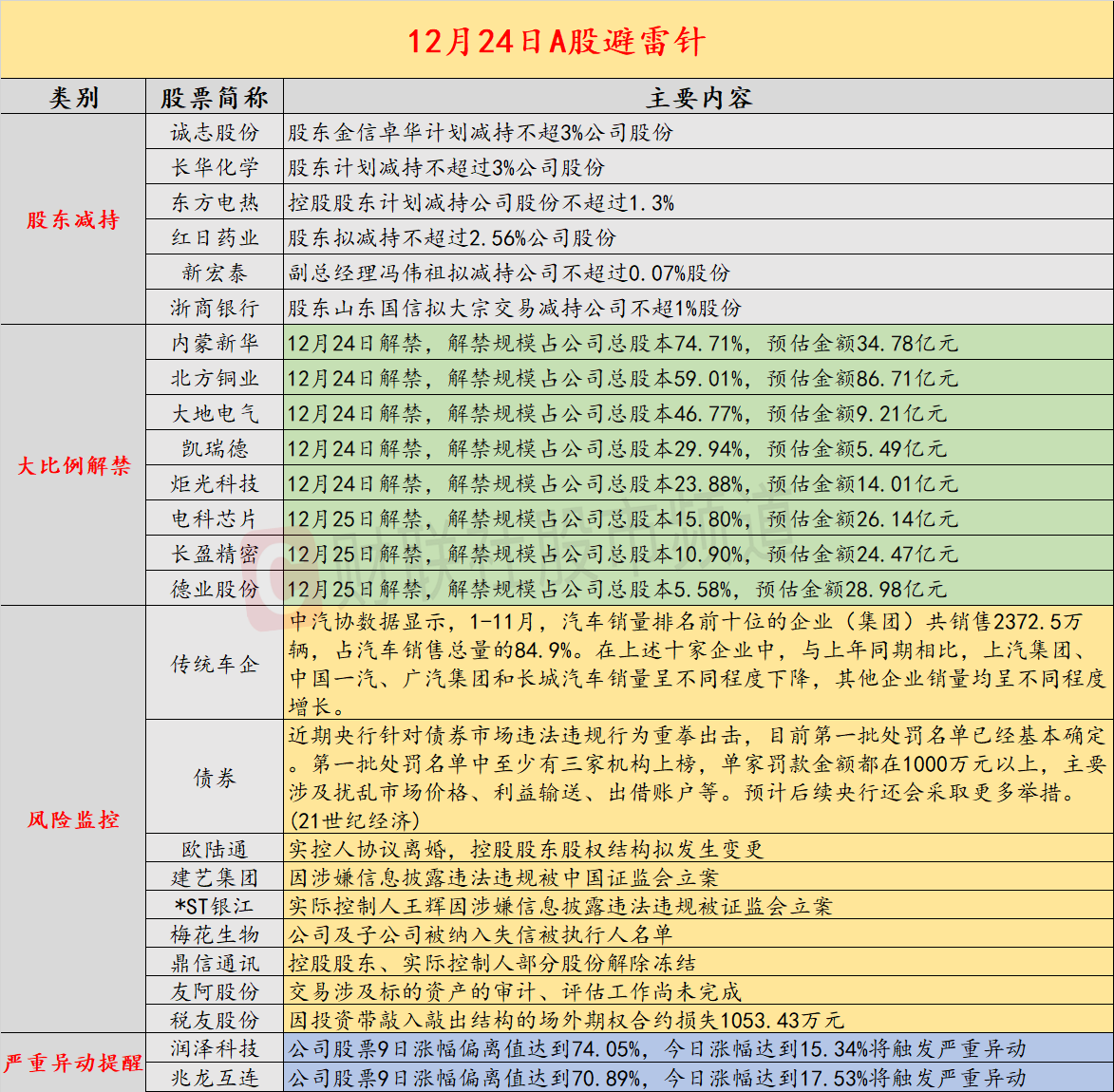
Task: Select the 股票简称 column header
Action: [x=215, y=98]
